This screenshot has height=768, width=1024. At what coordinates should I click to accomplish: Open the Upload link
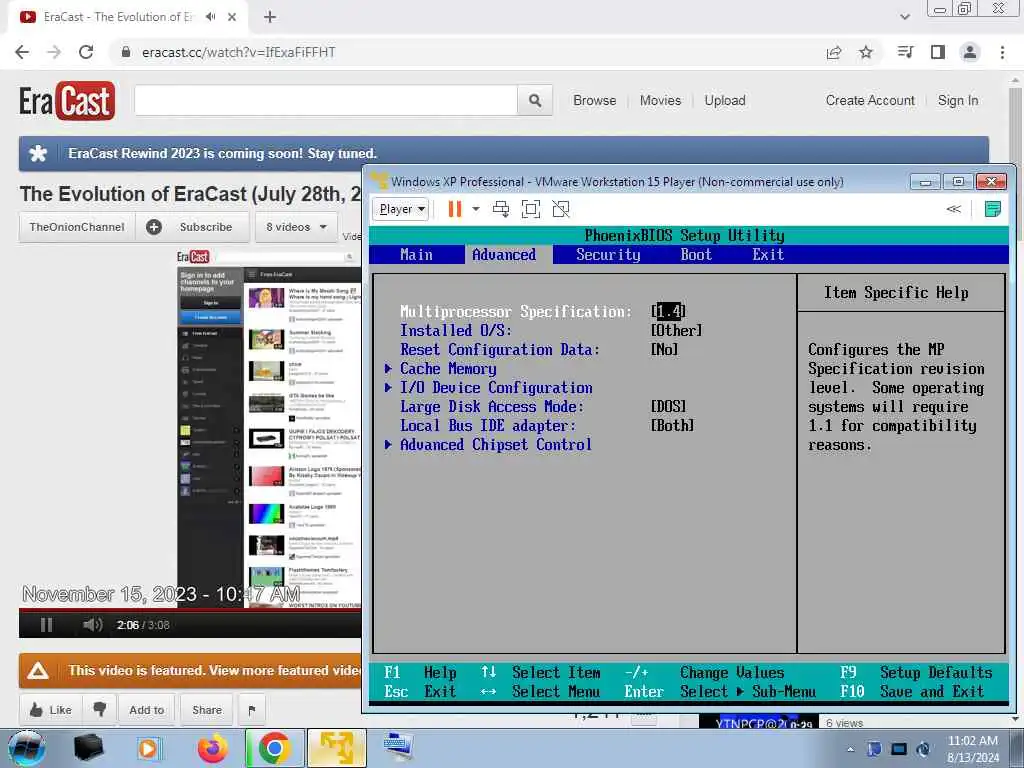[725, 101]
